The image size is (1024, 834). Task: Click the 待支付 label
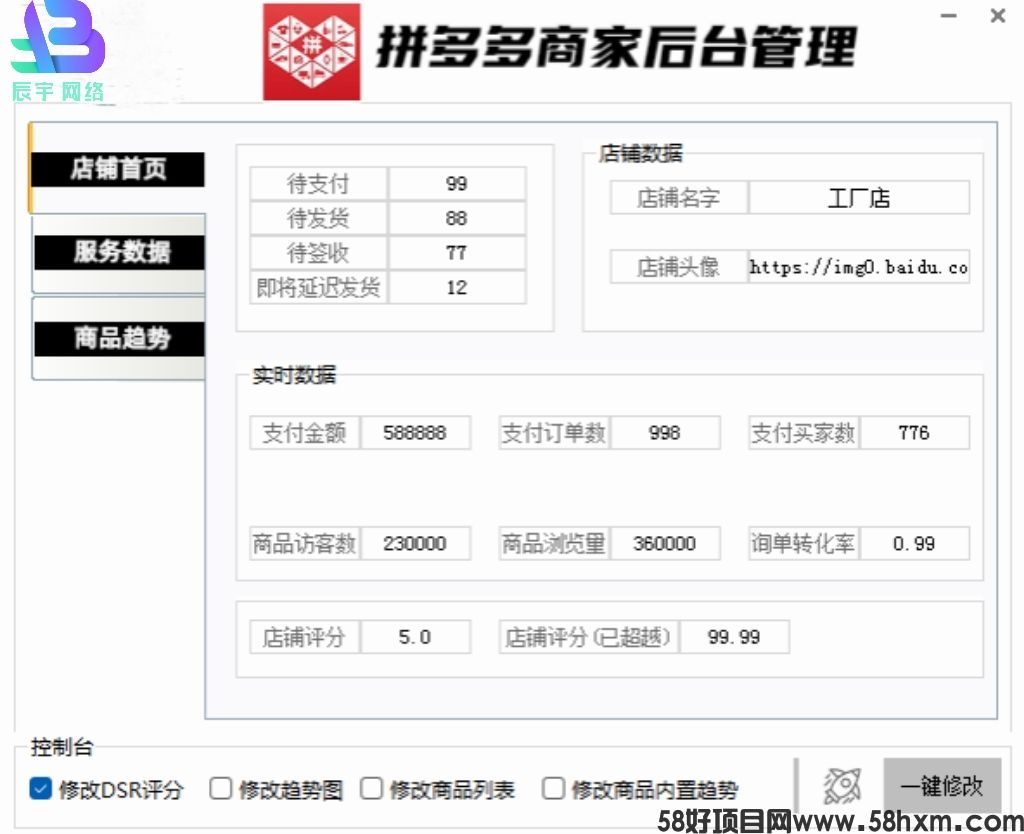click(x=319, y=184)
